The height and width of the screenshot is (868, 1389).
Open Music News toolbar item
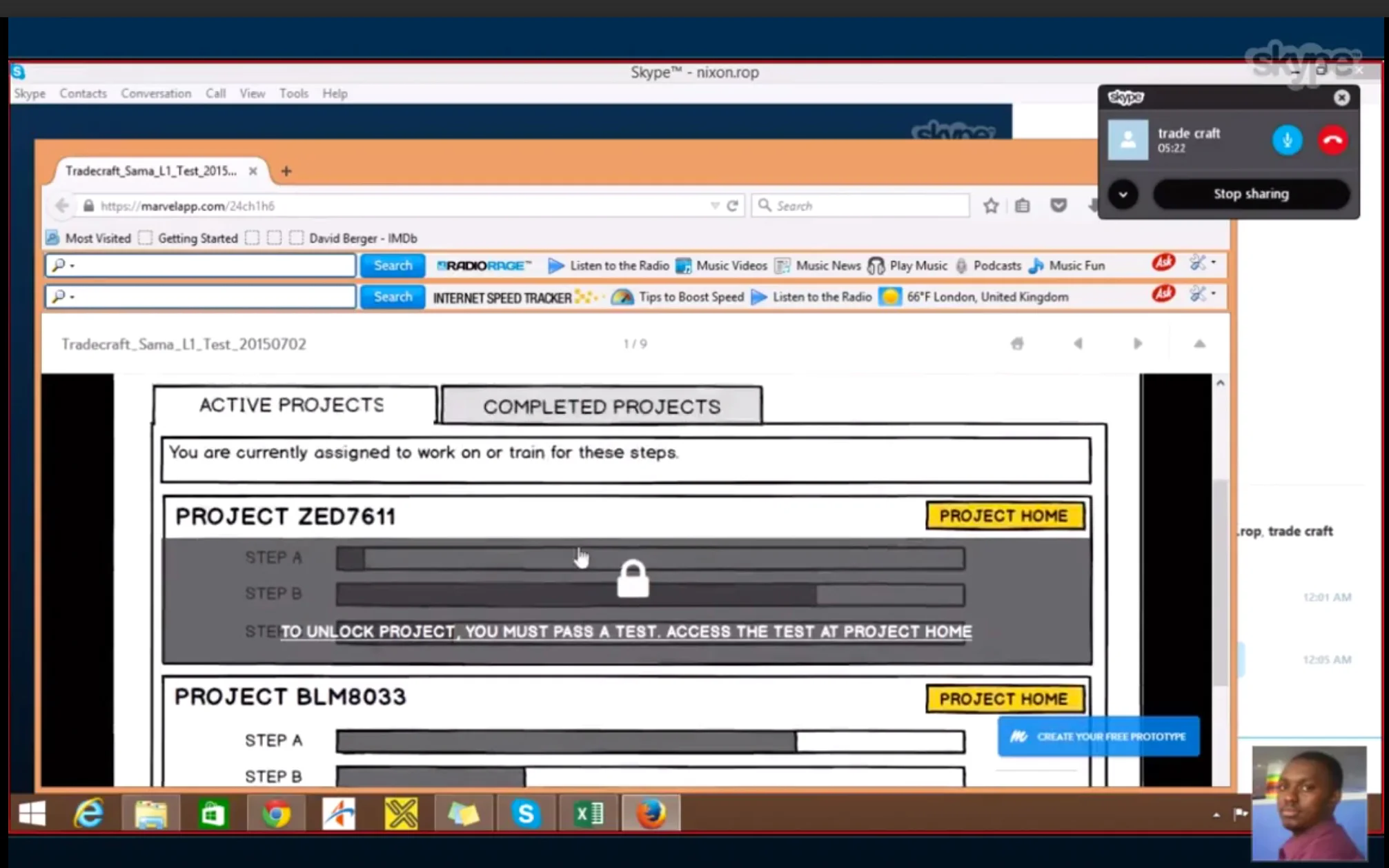[x=818, y=266]
